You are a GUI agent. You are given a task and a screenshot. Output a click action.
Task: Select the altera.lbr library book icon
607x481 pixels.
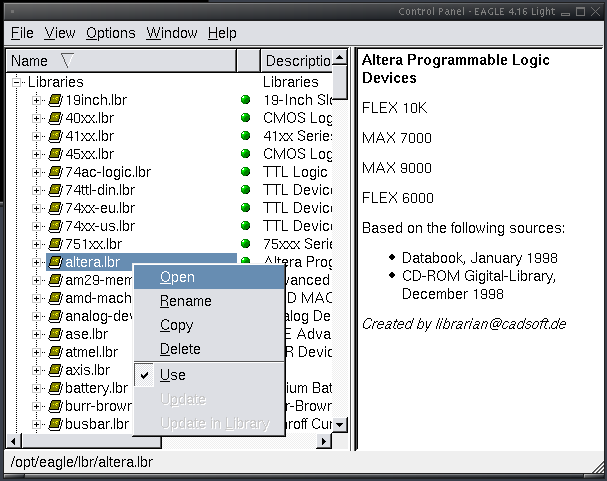click(x=55, y=262)
